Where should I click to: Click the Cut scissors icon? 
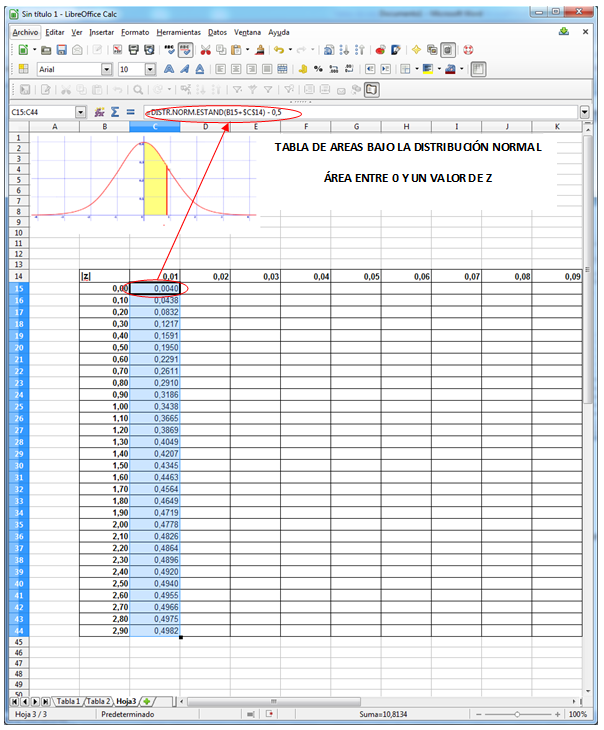tap(206, 49)
